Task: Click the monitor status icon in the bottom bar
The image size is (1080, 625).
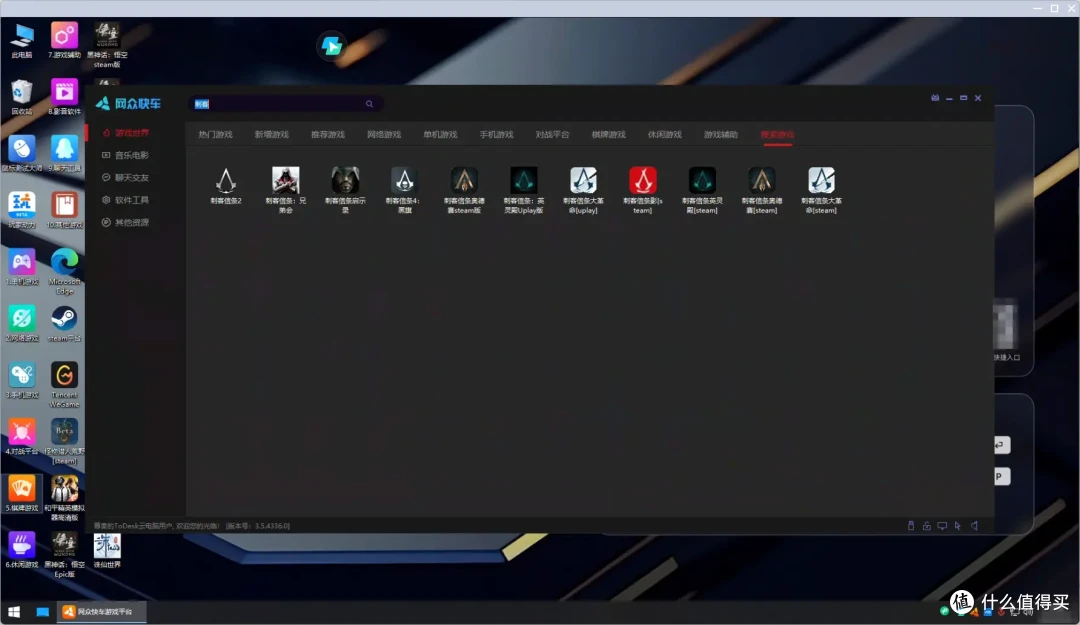Action: 942,526
